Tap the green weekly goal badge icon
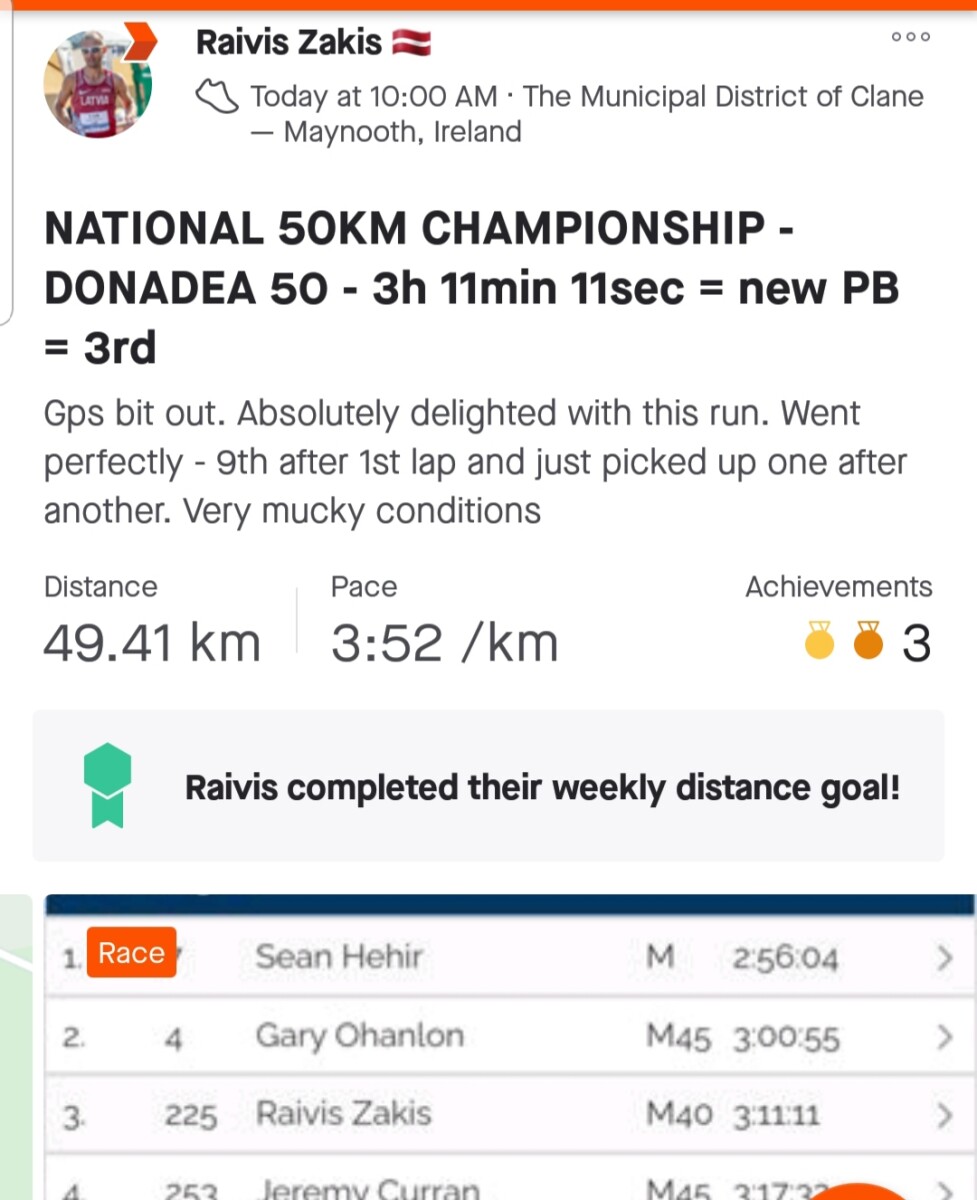The height and width of the screenshot is (1200, 977). coord(107,786)
